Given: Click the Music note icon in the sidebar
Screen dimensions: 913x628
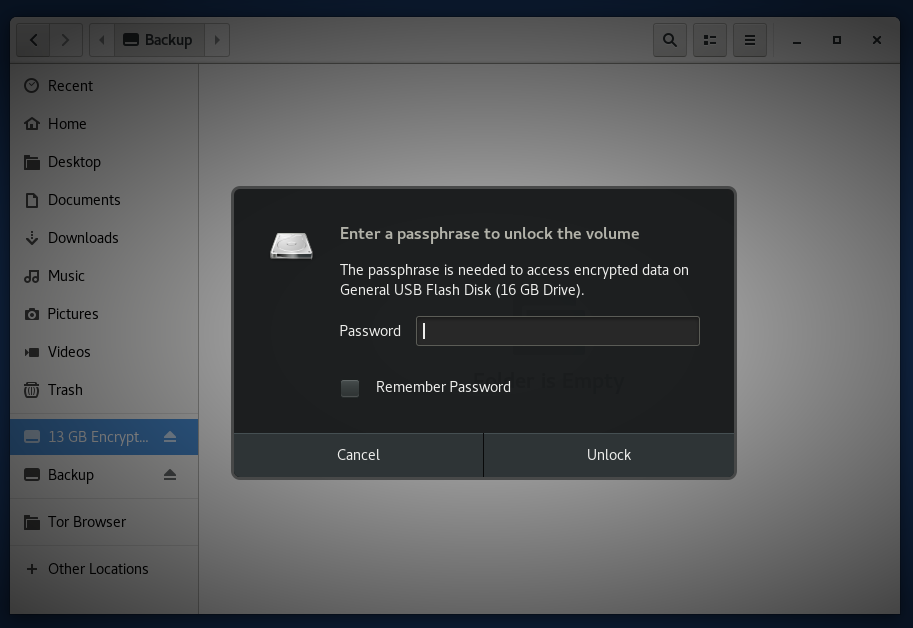Looking at the screenshot, I should (31, 276).
